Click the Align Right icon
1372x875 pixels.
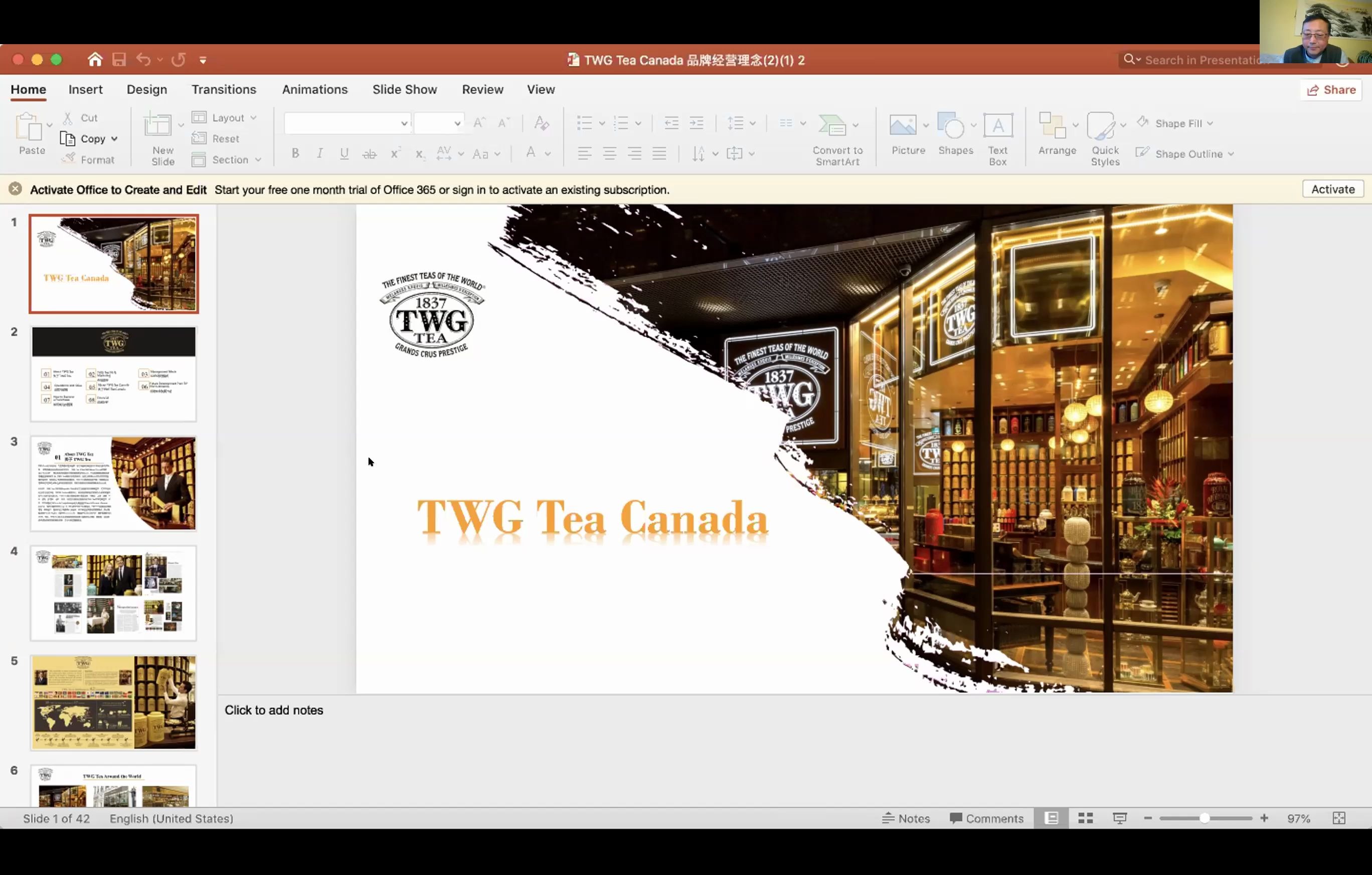(634, 154)
